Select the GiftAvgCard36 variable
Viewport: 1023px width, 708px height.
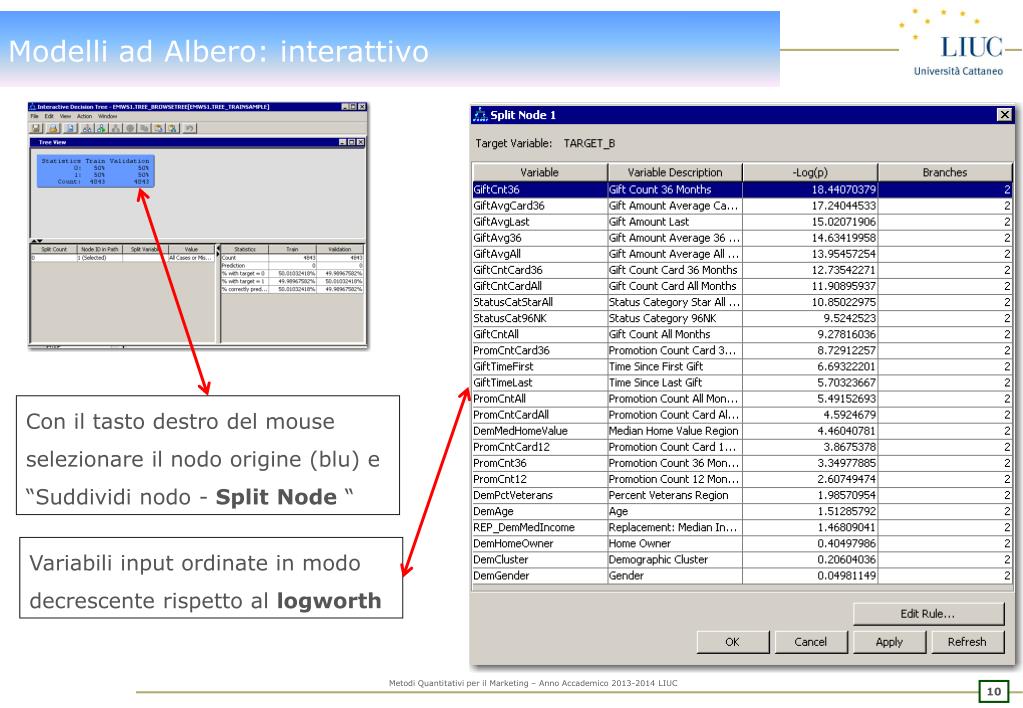point(540,206)
